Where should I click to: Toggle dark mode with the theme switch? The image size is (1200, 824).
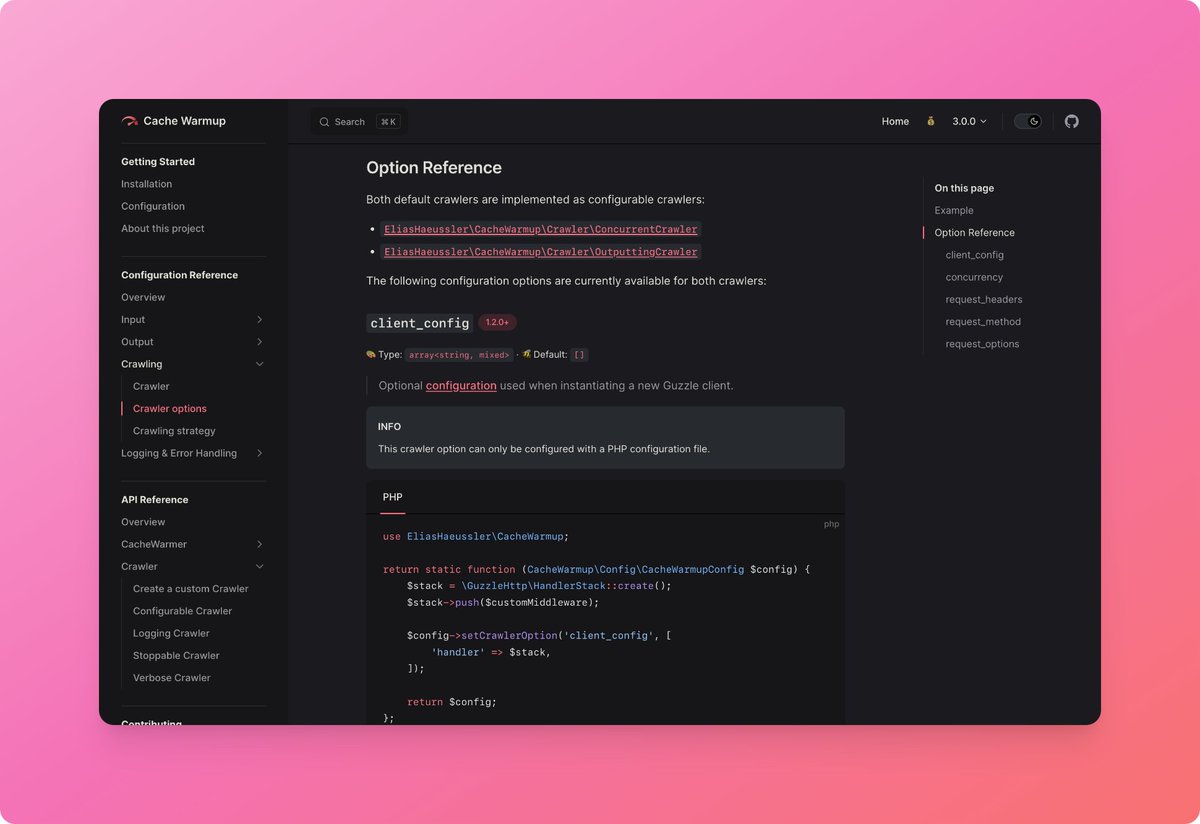[x=1028, y=120]
